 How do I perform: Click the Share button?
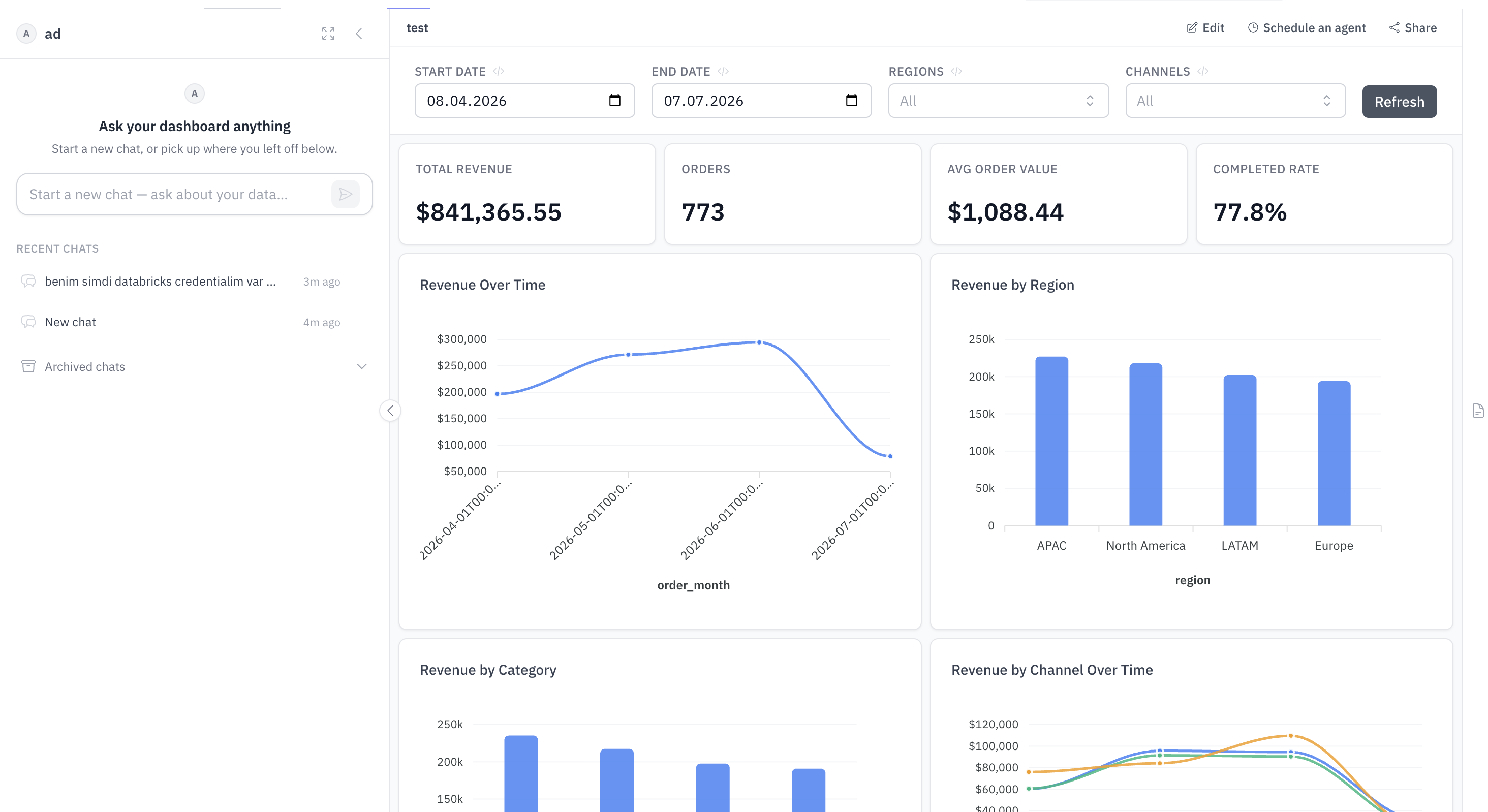click(x=1413, y=28)
